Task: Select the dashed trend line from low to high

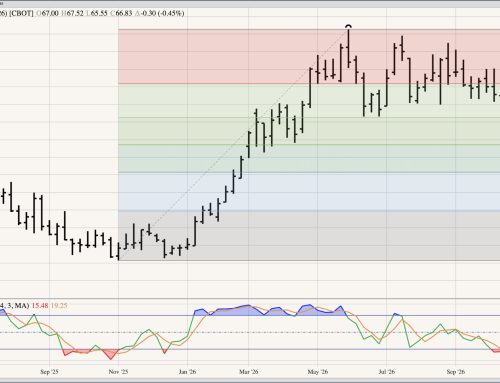Action: [233, 144]
